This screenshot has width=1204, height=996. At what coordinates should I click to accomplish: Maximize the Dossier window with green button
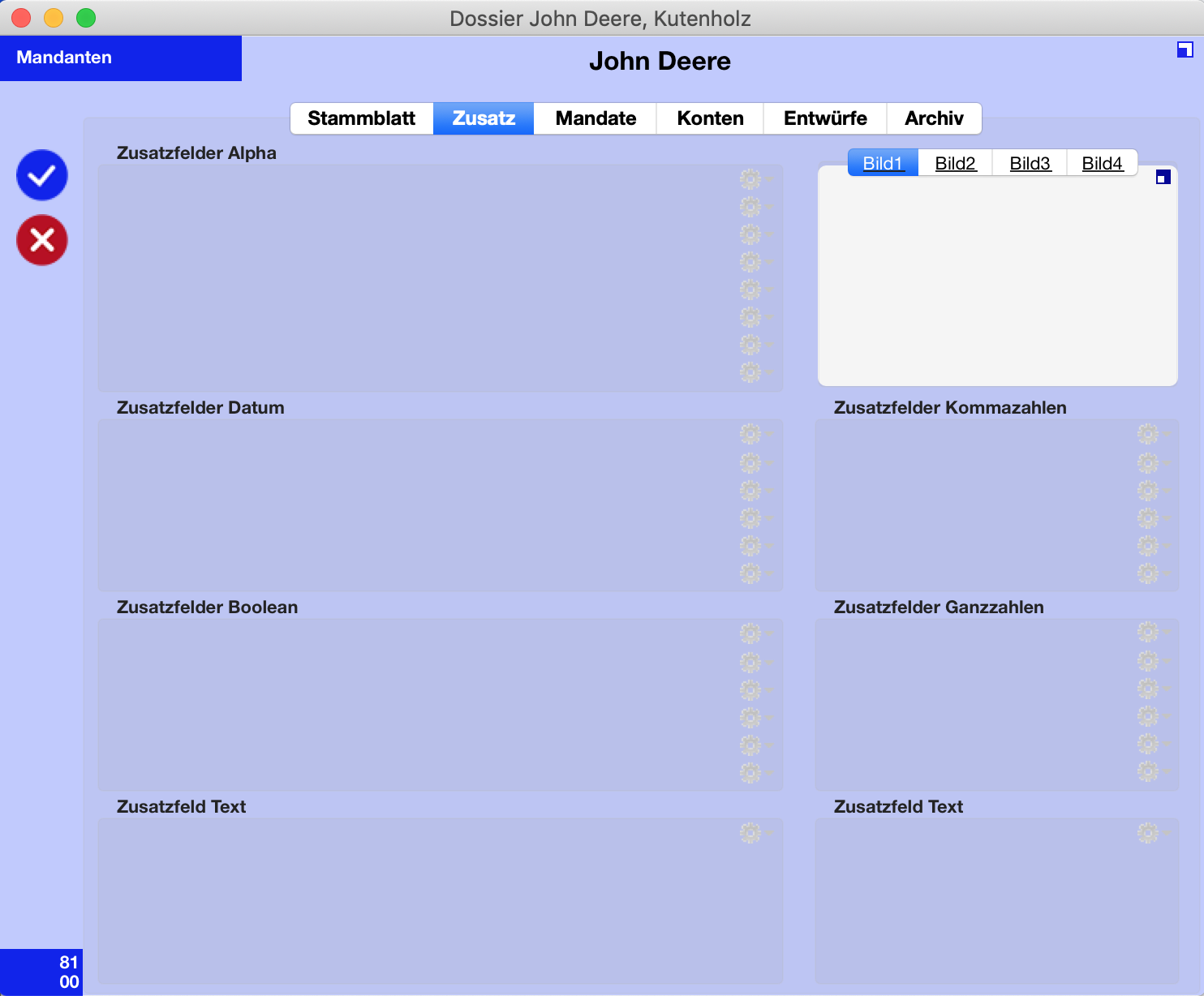[86, 18]
